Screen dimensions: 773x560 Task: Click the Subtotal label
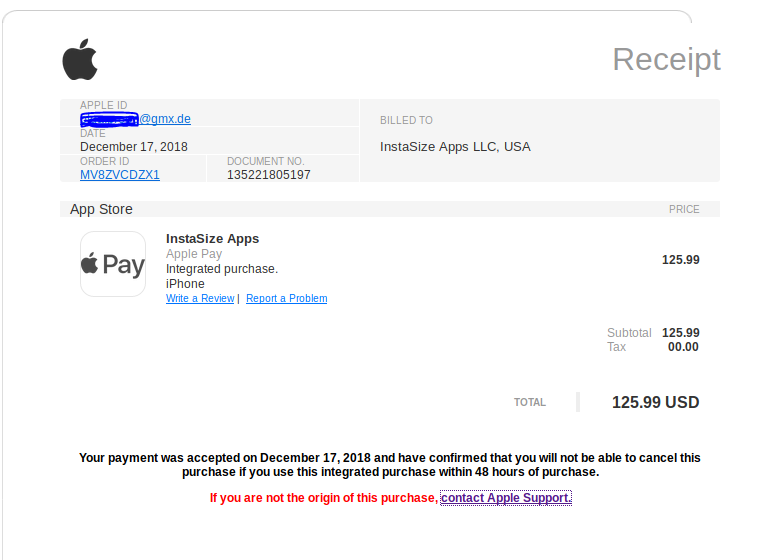point(629,333)
